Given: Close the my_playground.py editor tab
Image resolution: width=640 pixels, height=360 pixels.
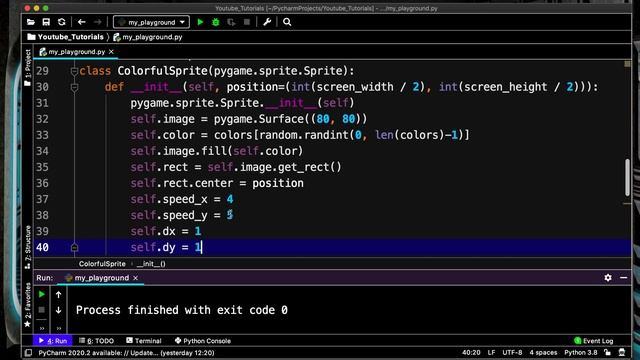Looking at the screenshot, I should [111, 52].
